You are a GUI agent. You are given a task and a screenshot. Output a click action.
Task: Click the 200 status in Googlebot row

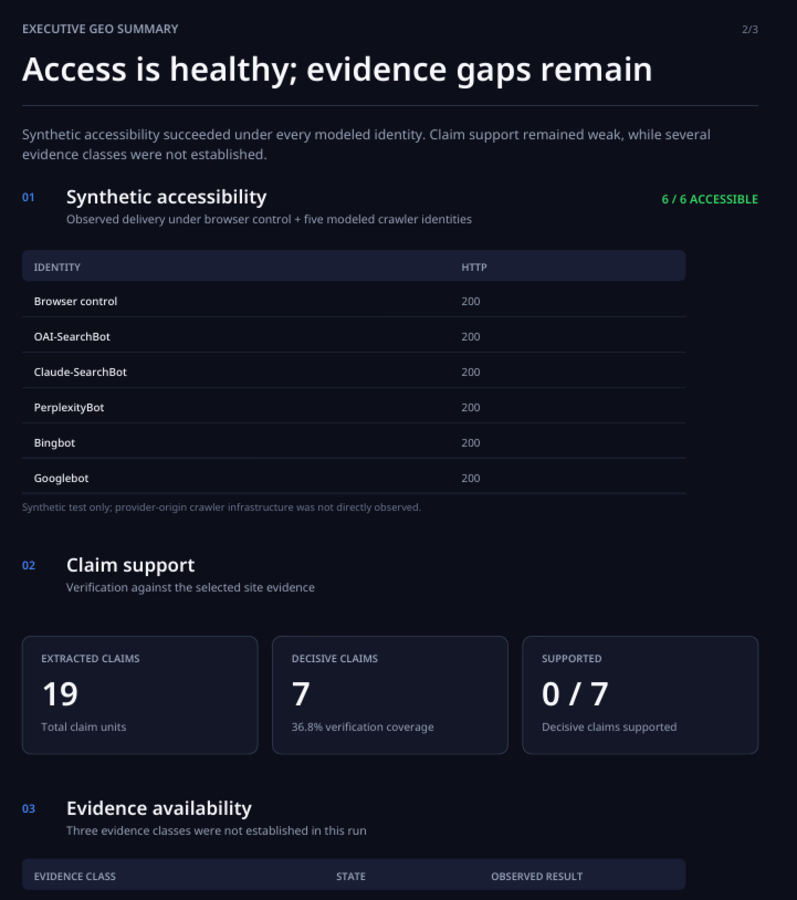click(471, 478)
